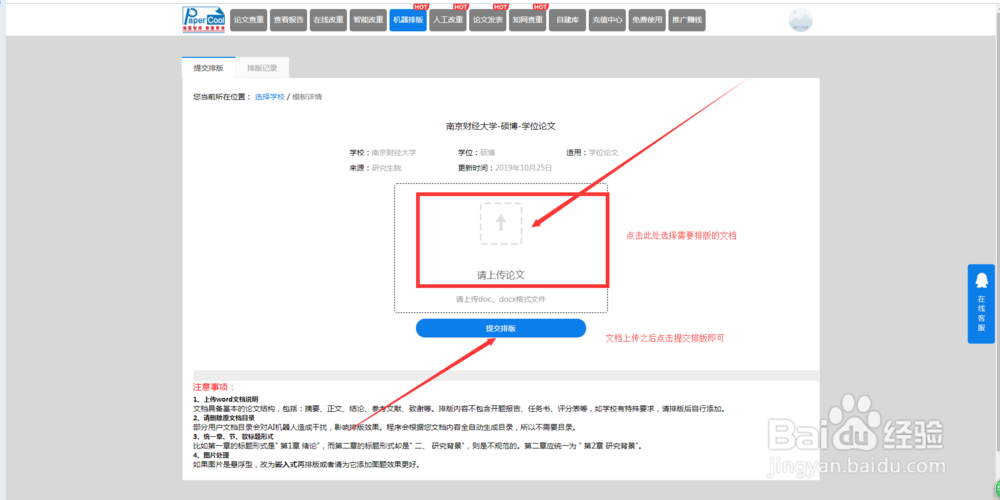The image size is (1000, 500).
Task: Open the 免费使用 menu item
Action: [647, 20]
